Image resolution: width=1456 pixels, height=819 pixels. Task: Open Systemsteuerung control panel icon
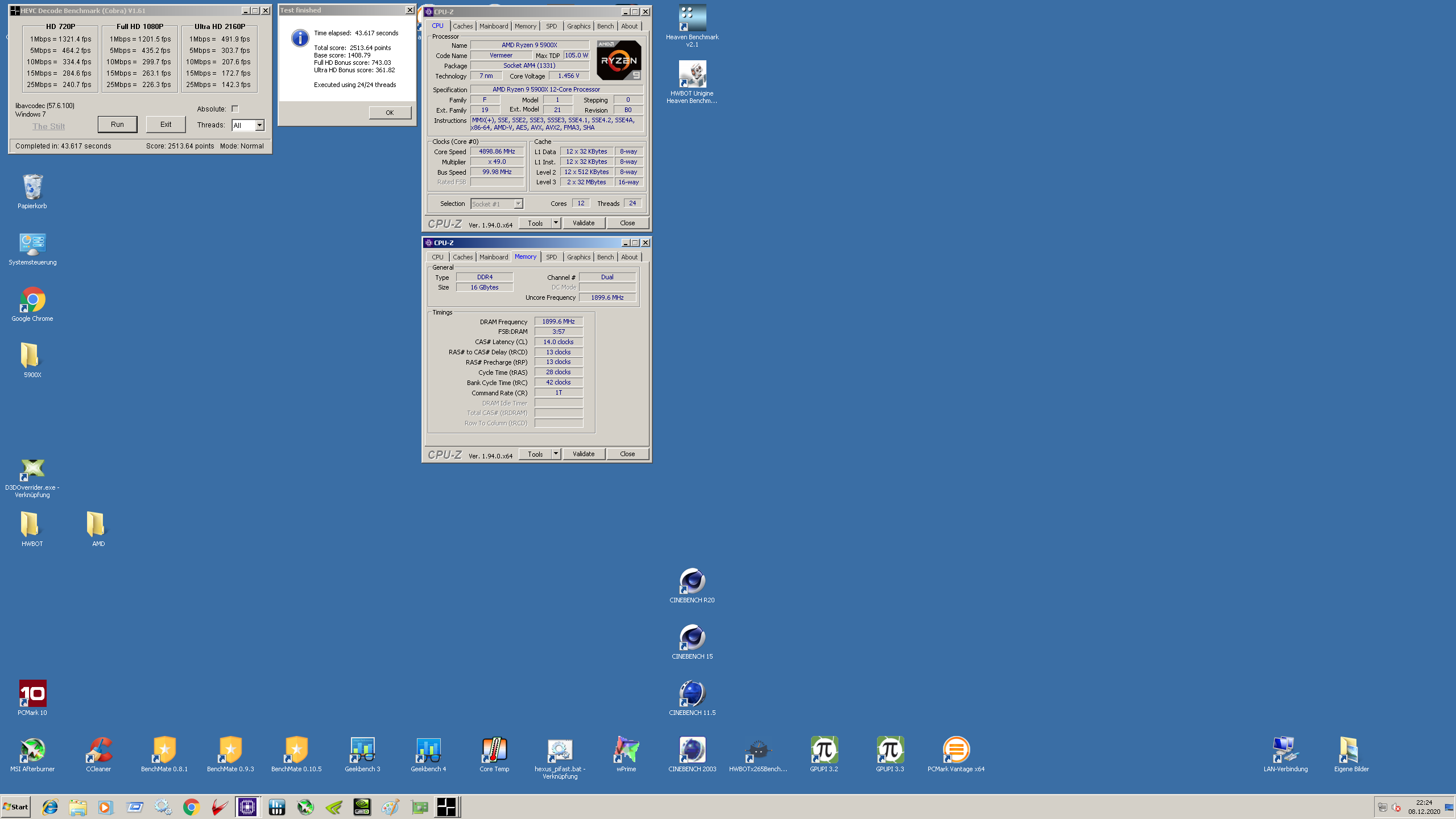click(32, 249)
